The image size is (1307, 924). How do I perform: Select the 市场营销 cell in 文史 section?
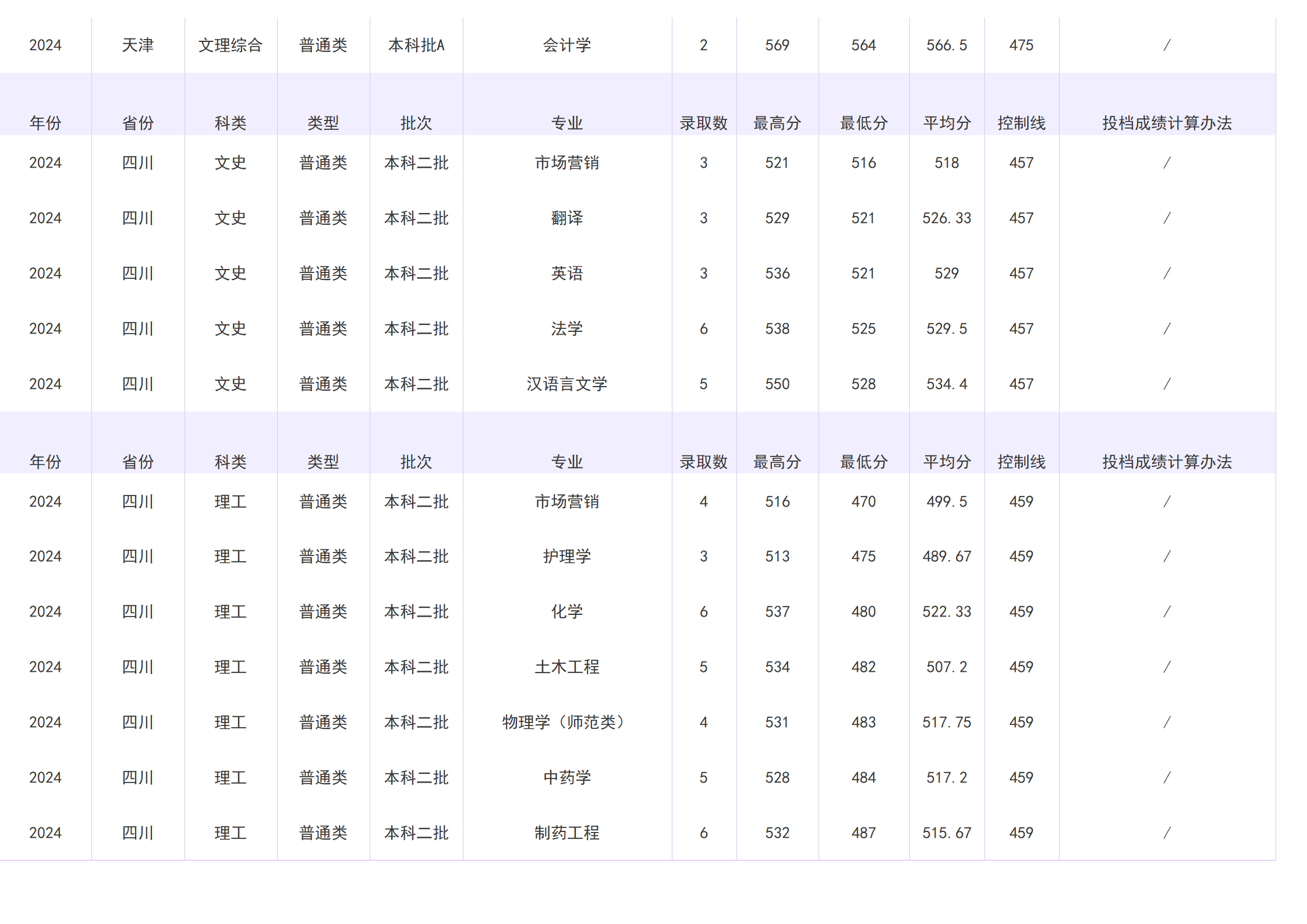point(568,163)
